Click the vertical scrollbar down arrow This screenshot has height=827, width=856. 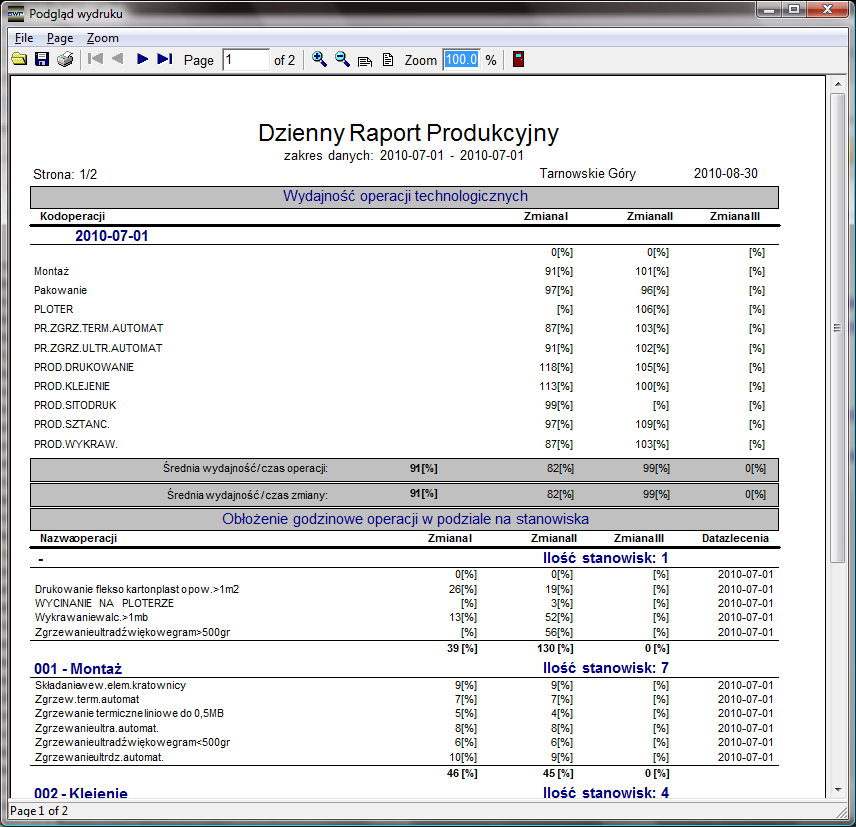pyautogui.click(x=838, y=792)
